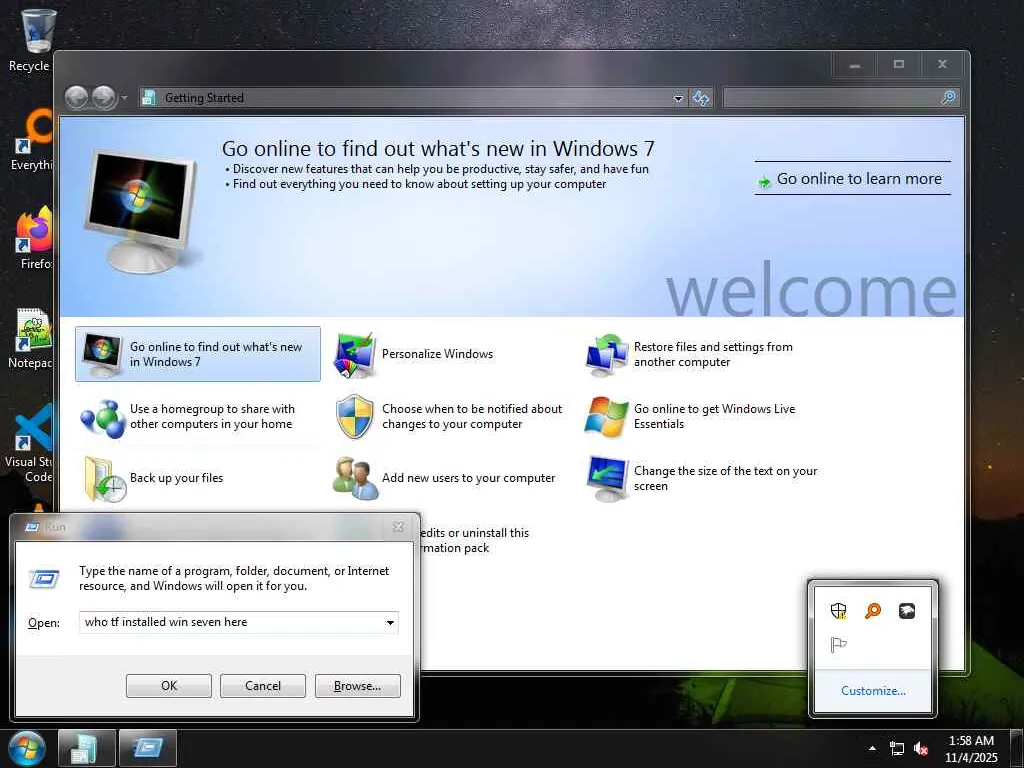Image resolution: width=1024 pixels, height=768 pixels.
Task: Click the muted volume icon in system tray
Action: pyautogui.click(x=921, y=748)
